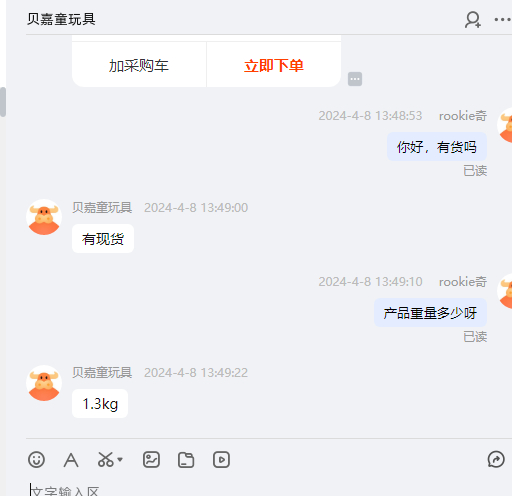The height and width of the screenshot is (496, 512).
Task: Click the 贝嘉童玩具 avatar beside 有现货
Action: (x=44, y=217)
